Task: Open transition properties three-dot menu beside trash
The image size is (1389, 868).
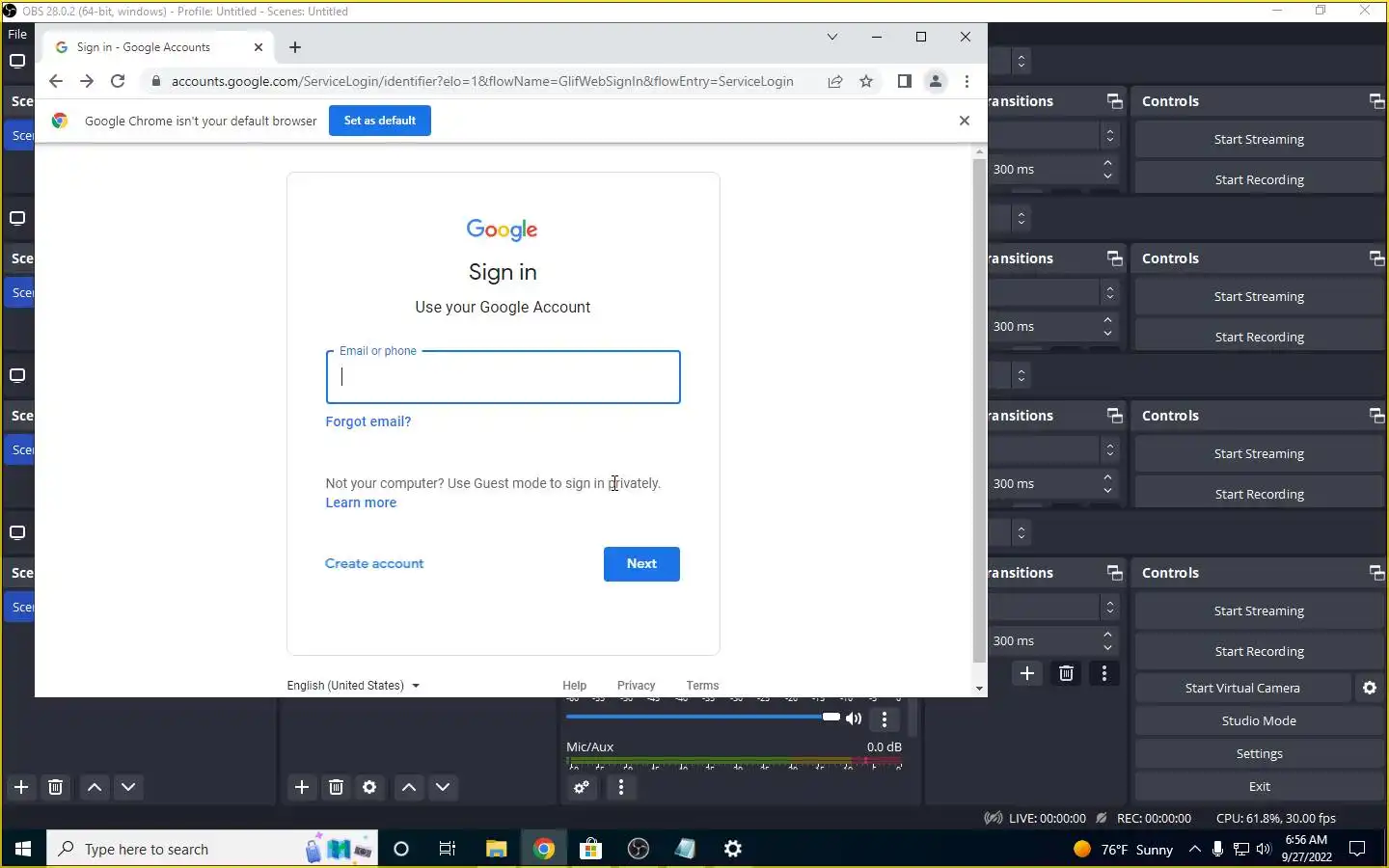Action: click(x=1104, y=673)
